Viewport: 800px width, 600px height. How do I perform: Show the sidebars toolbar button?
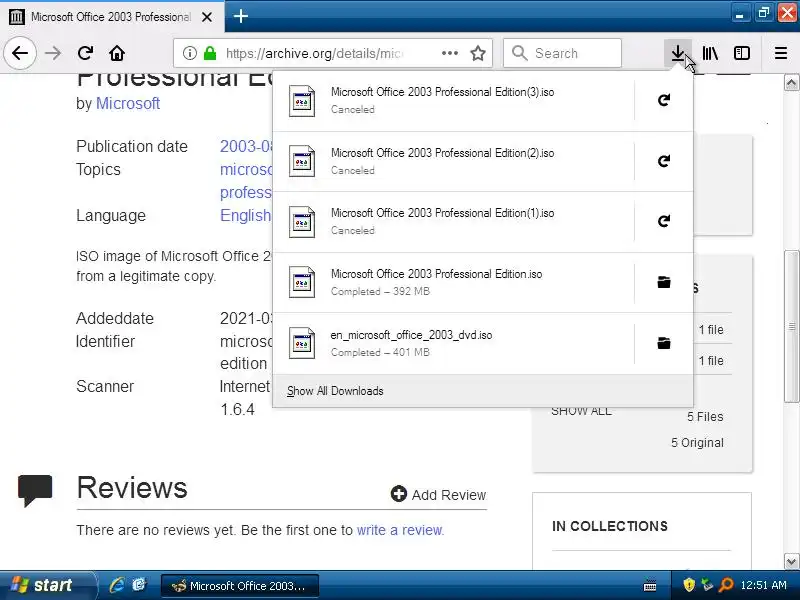741,53
